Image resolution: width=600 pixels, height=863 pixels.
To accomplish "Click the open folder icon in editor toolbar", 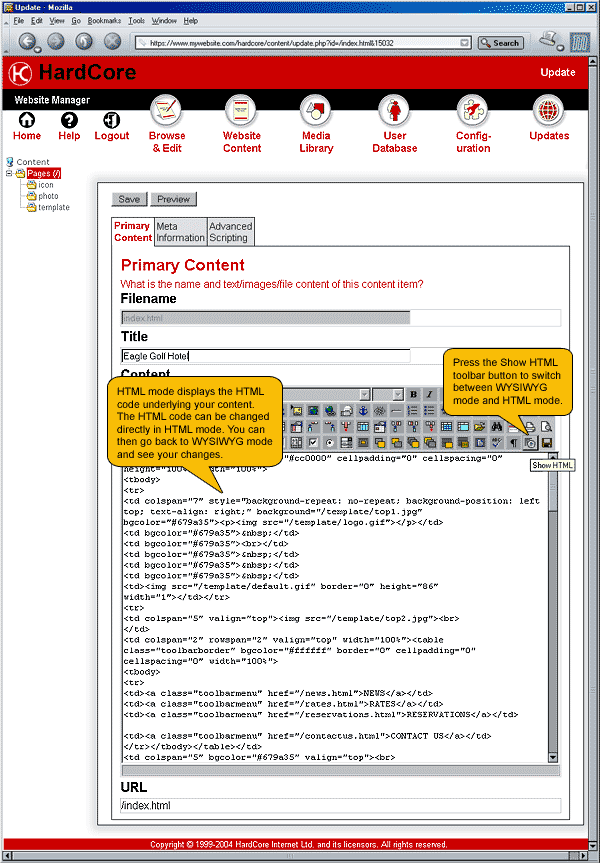I will point(479,427).
